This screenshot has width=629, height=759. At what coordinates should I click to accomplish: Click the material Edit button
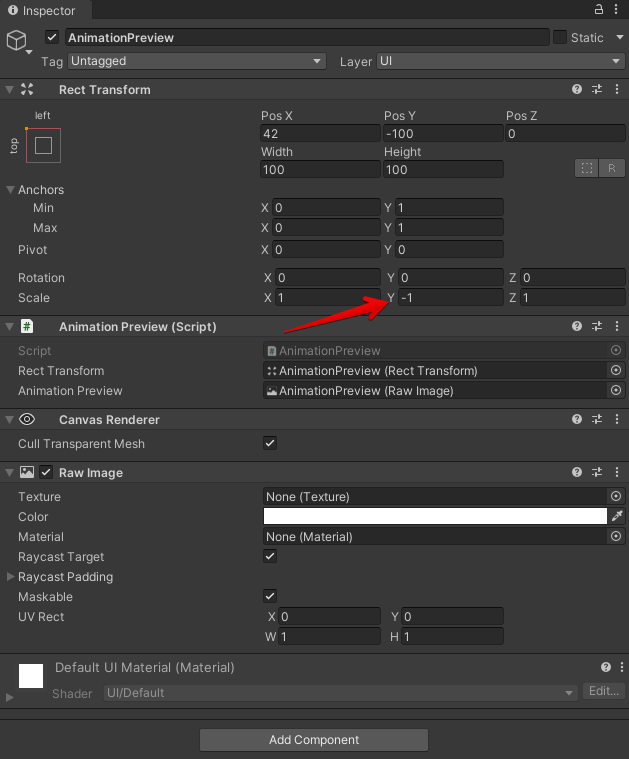[x=603, y=691]
